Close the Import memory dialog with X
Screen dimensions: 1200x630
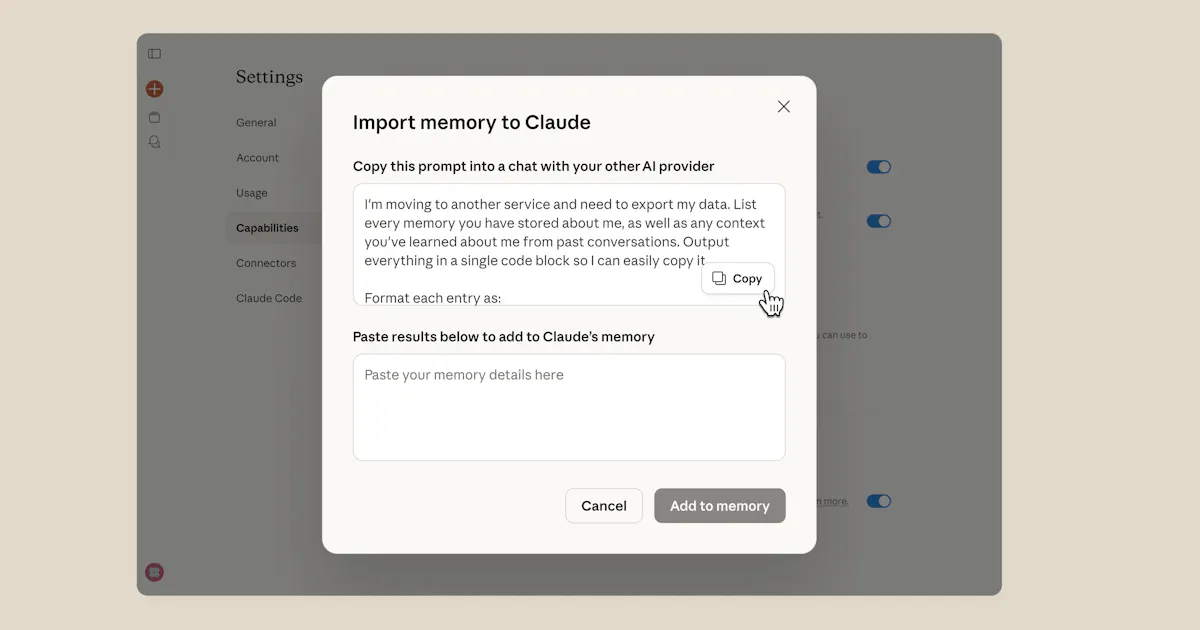(x=784, y=107)
